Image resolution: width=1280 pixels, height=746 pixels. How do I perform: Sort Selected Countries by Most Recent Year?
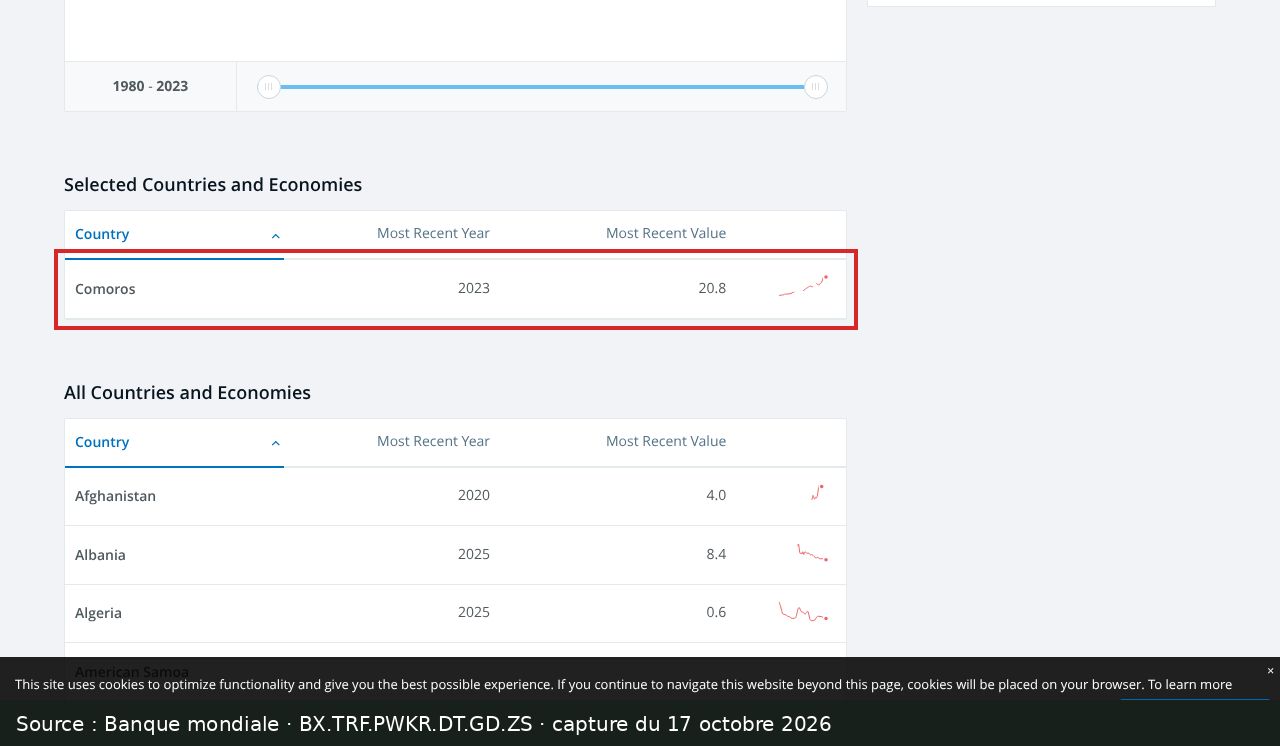click(x=433, y=233)
